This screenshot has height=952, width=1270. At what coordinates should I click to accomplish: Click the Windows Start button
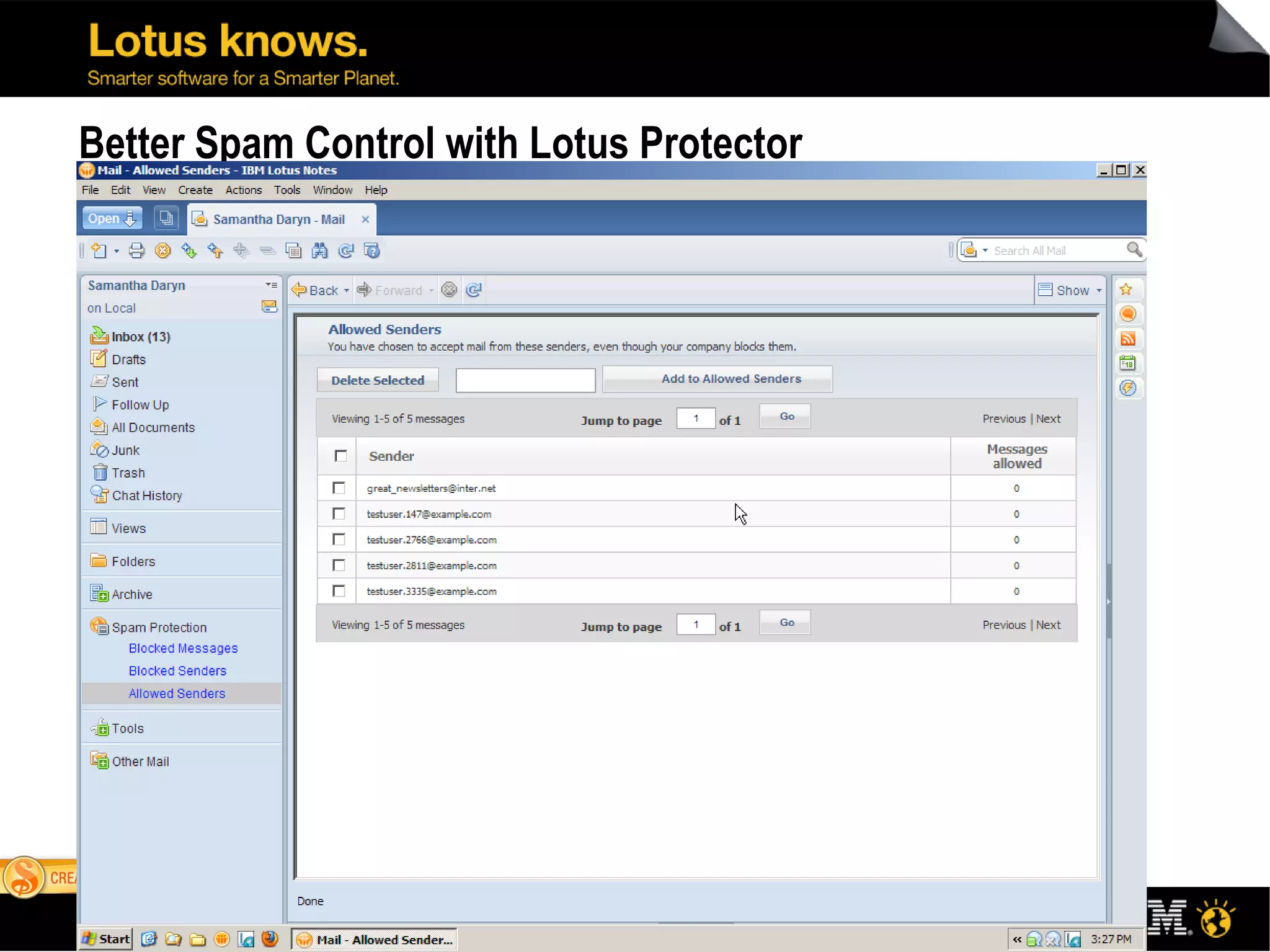click(x=106, y=939)
